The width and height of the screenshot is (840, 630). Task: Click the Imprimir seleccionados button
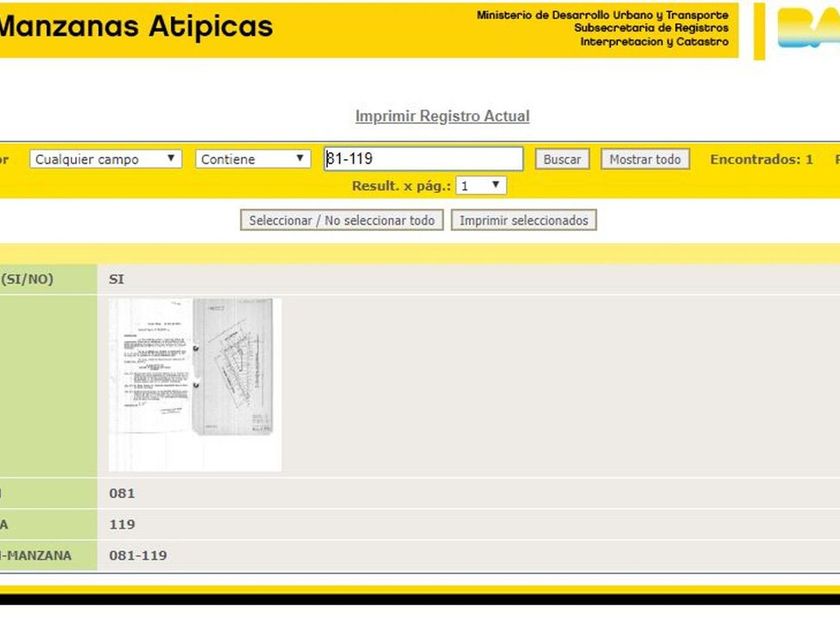pyautogui.click(x=524, y=220)
